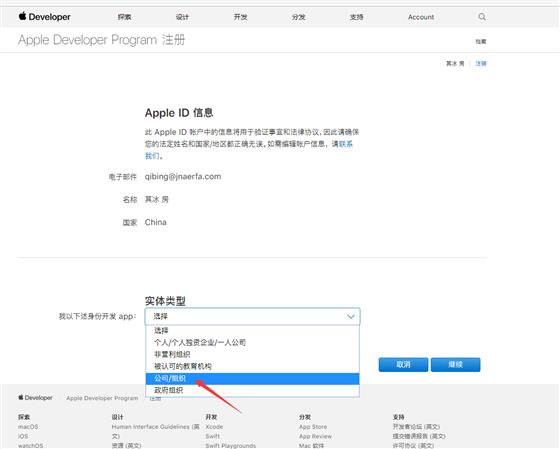Image resolution: width=560 pixels, height=449 pixels.
Task: Open the 分发 nav menu
Action: tap(298, 17)
